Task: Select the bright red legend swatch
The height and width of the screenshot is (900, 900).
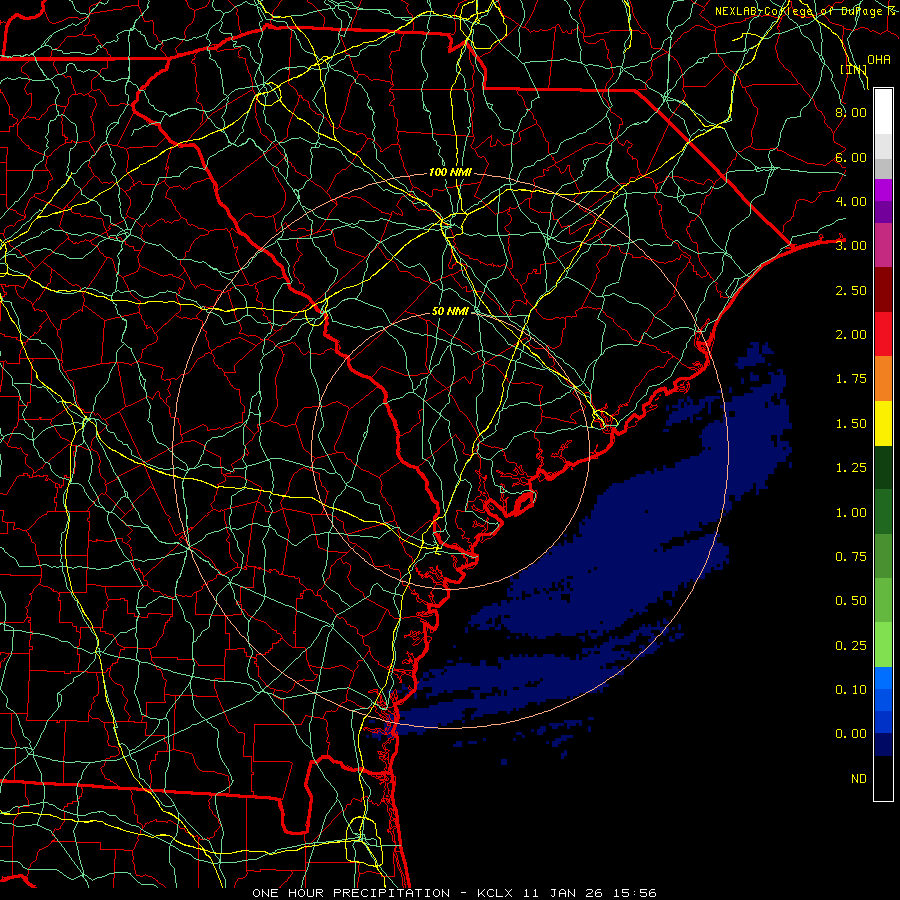Action: click(x=883, y=335)
